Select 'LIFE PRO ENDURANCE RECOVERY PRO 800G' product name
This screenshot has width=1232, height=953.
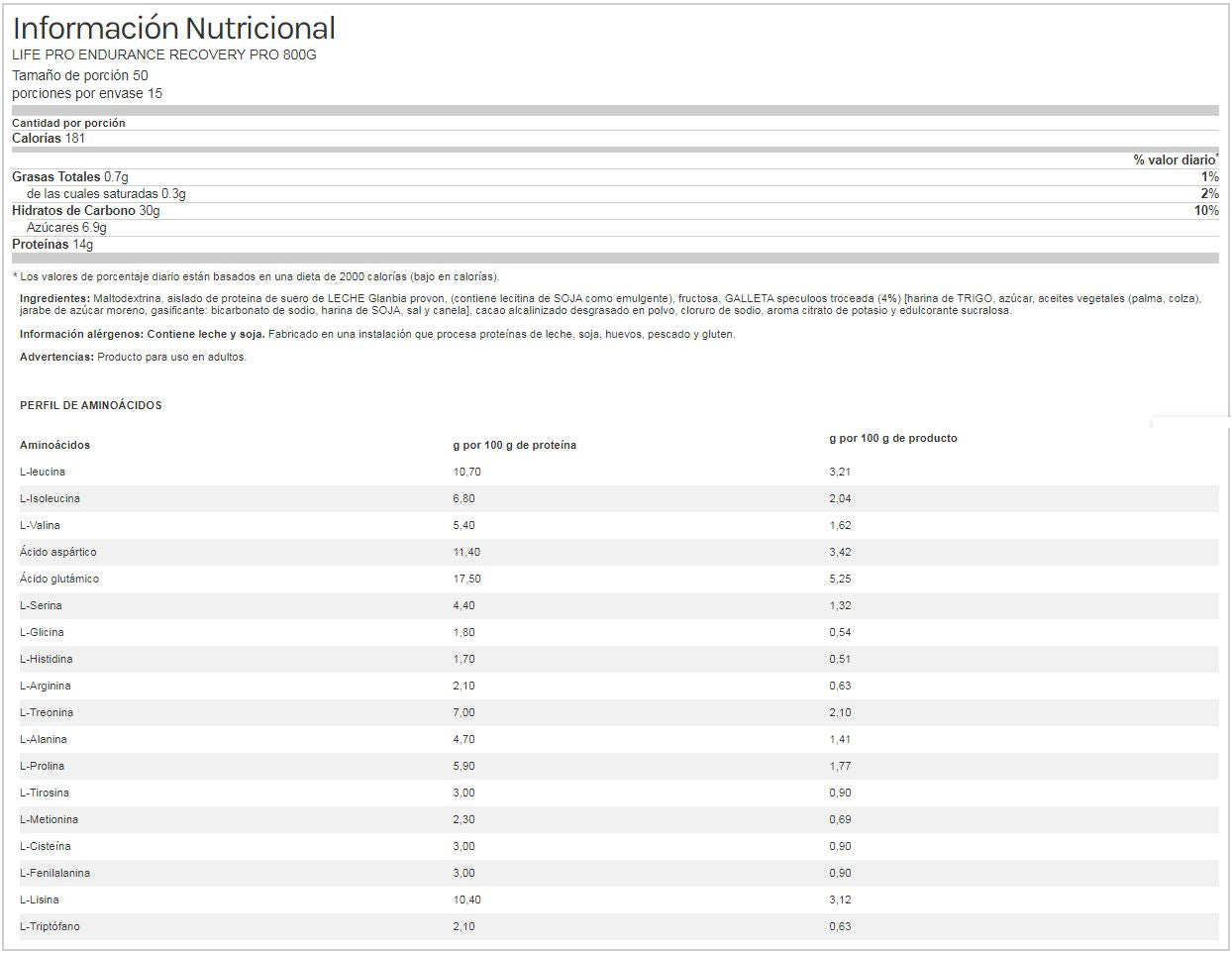[x=164, y=54]
